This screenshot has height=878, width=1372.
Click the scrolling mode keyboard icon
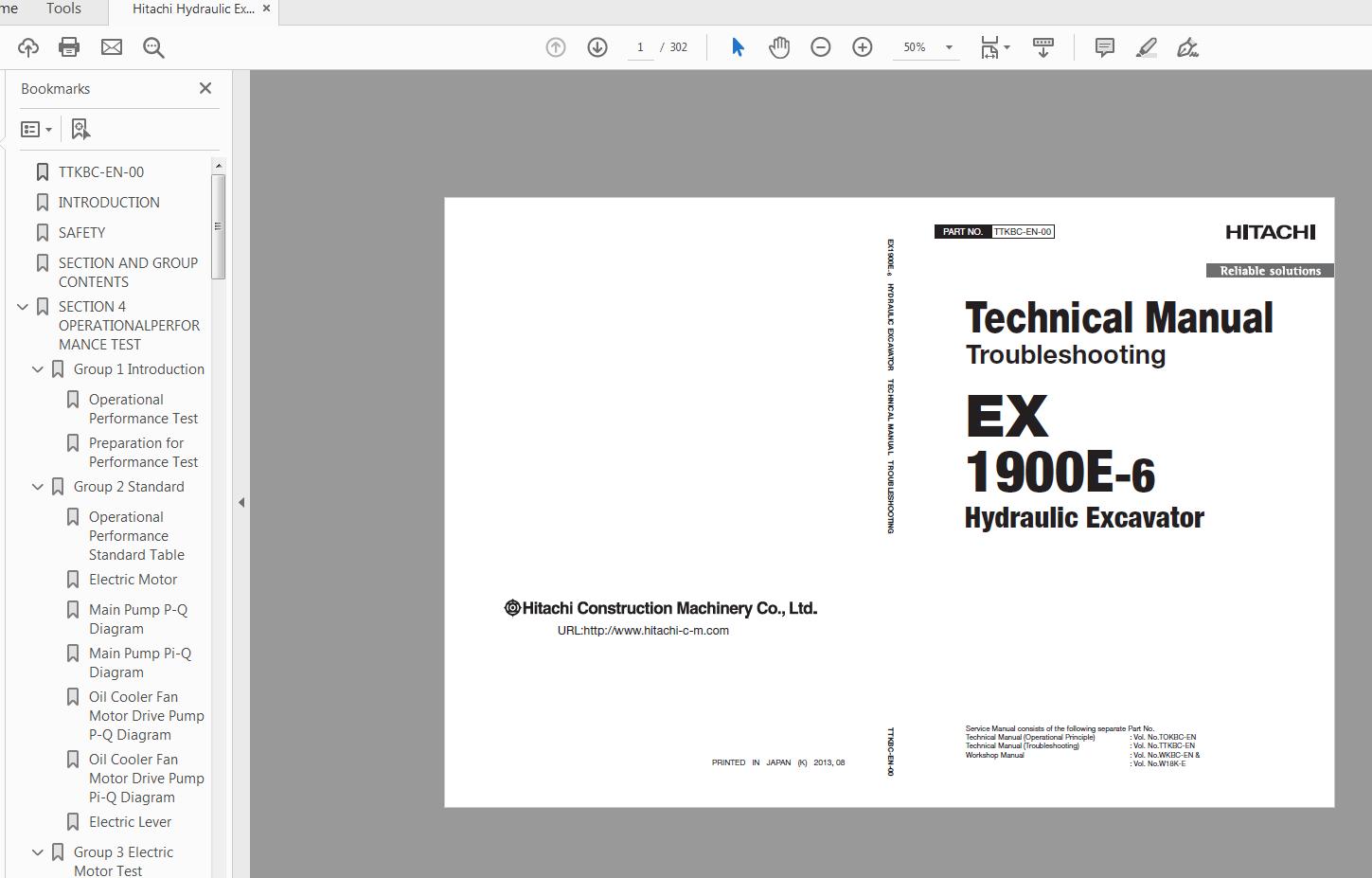(x=1043, y=47)
